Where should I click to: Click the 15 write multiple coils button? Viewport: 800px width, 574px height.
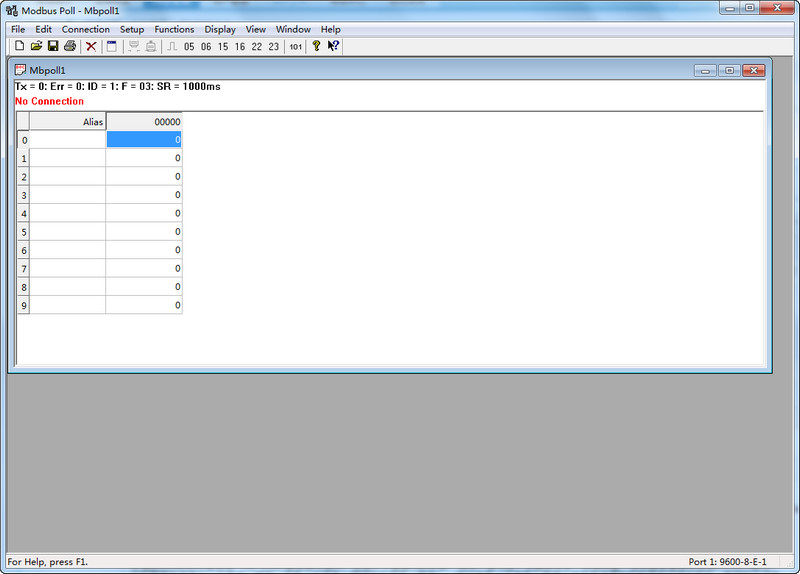point(223,46)
